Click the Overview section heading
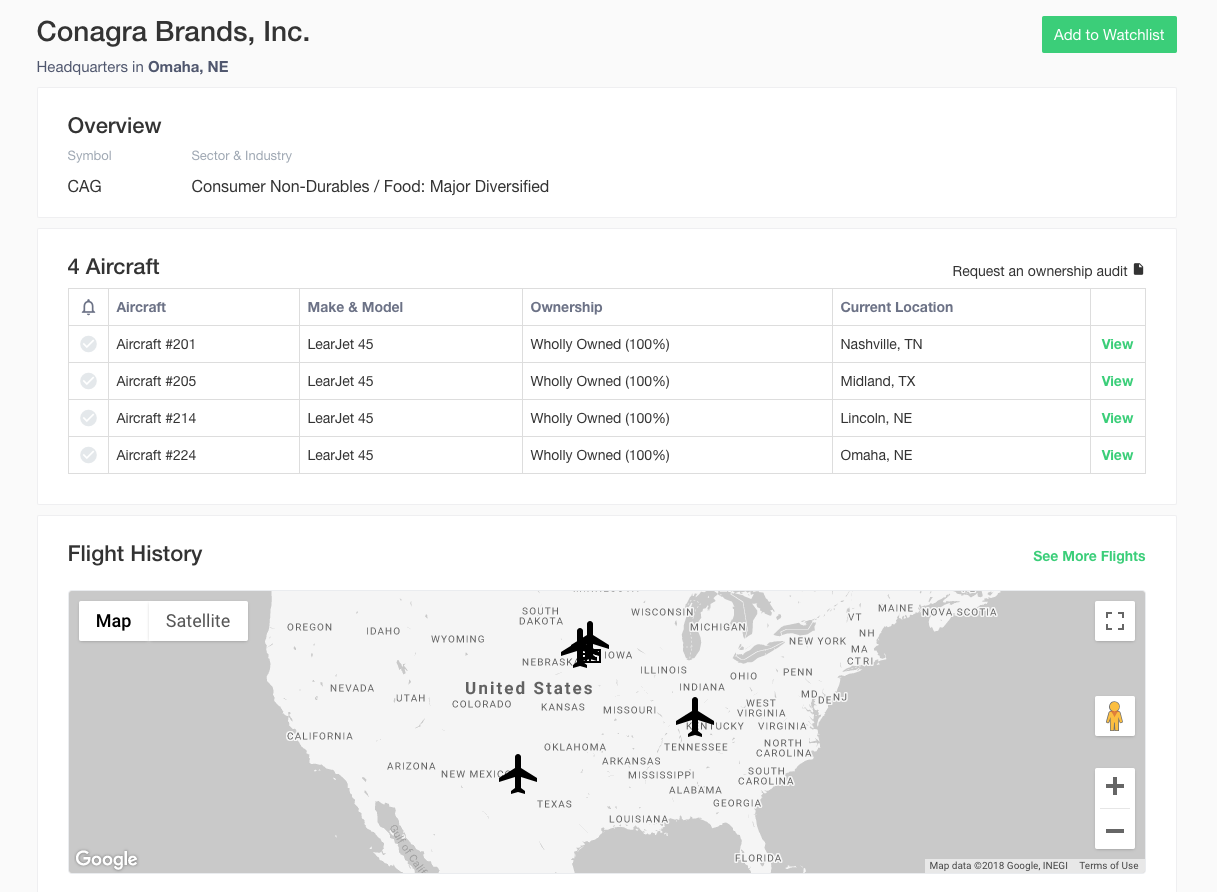Screen dimensions: 1217x892 pos(114,126)
